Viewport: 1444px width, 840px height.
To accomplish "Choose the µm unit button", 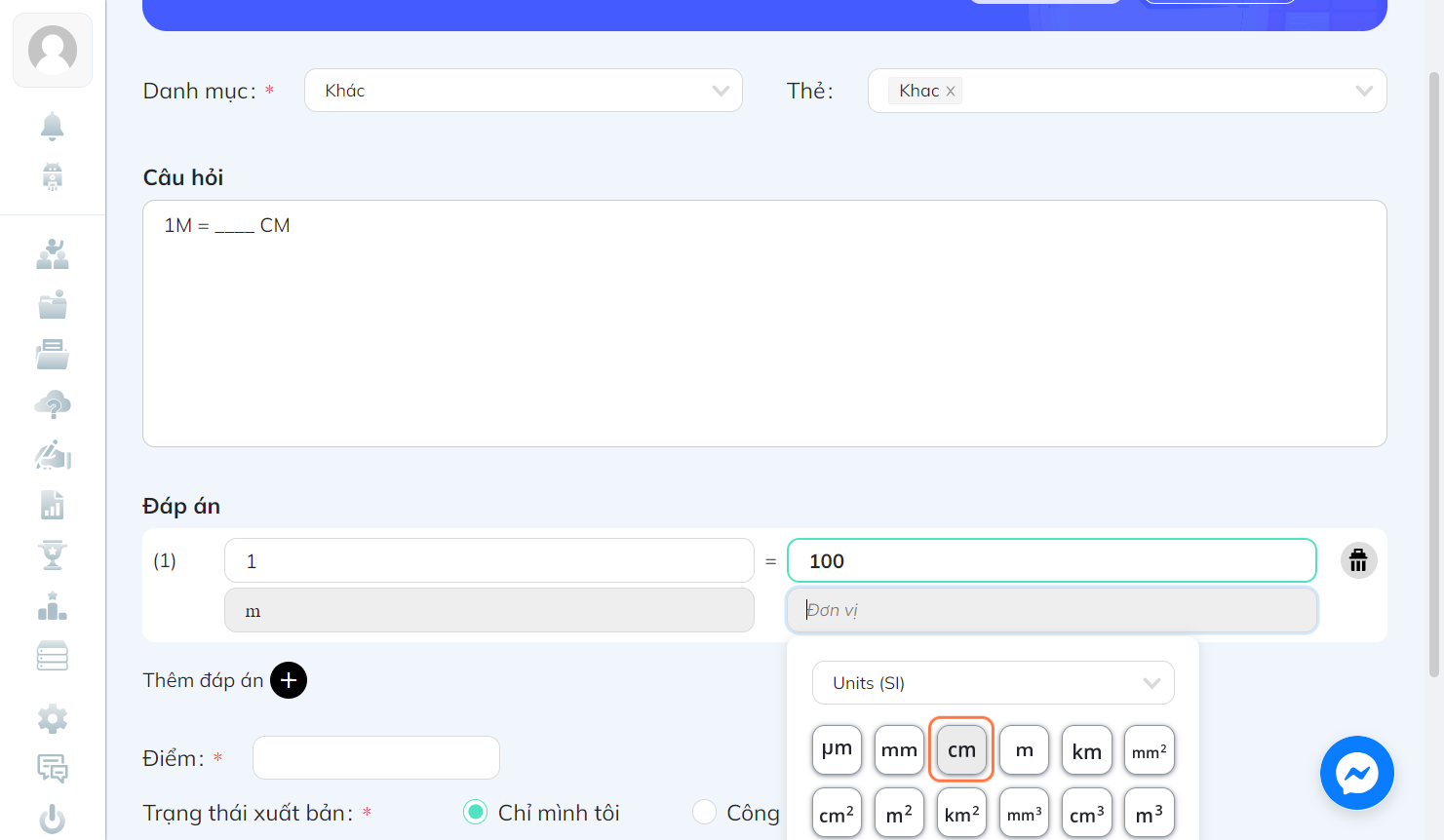I will (837, 749).
